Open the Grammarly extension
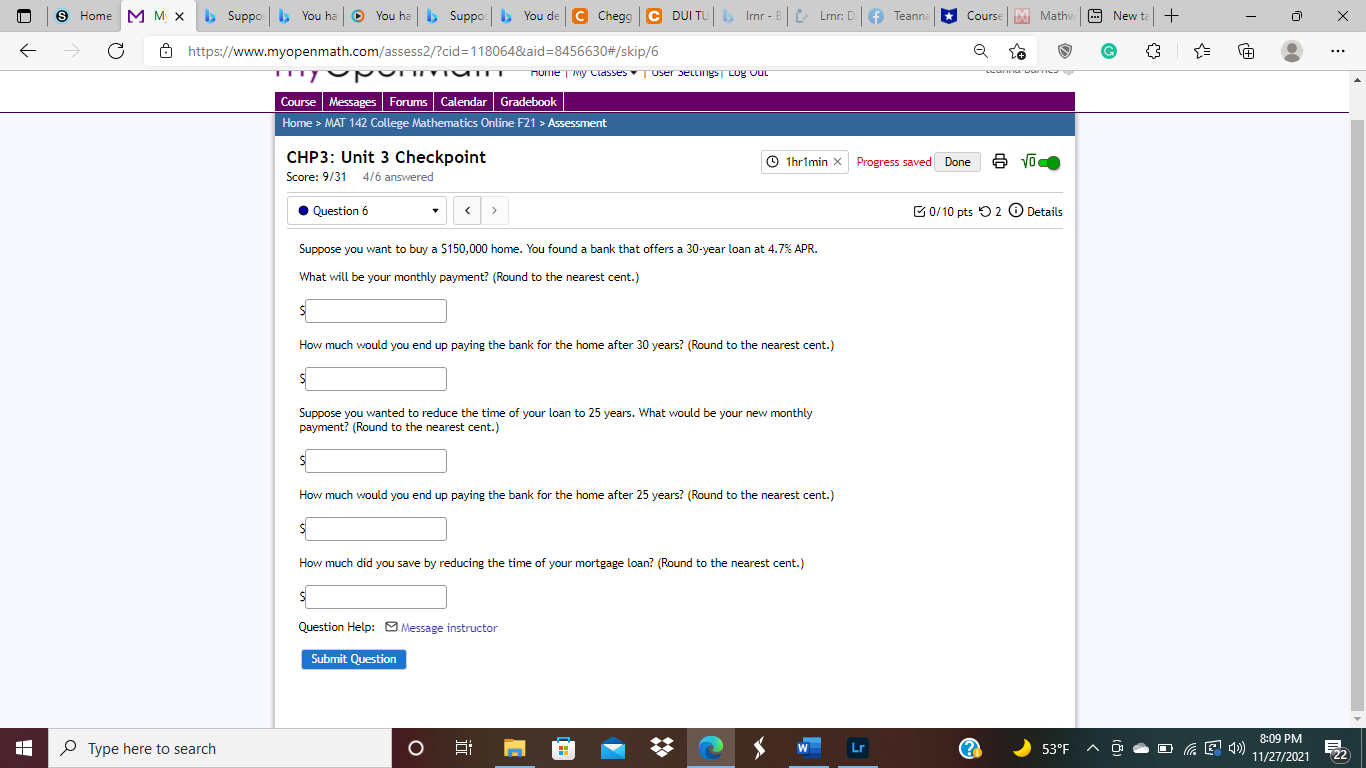The image size is (1366, 768). (x=1109, y=51)
